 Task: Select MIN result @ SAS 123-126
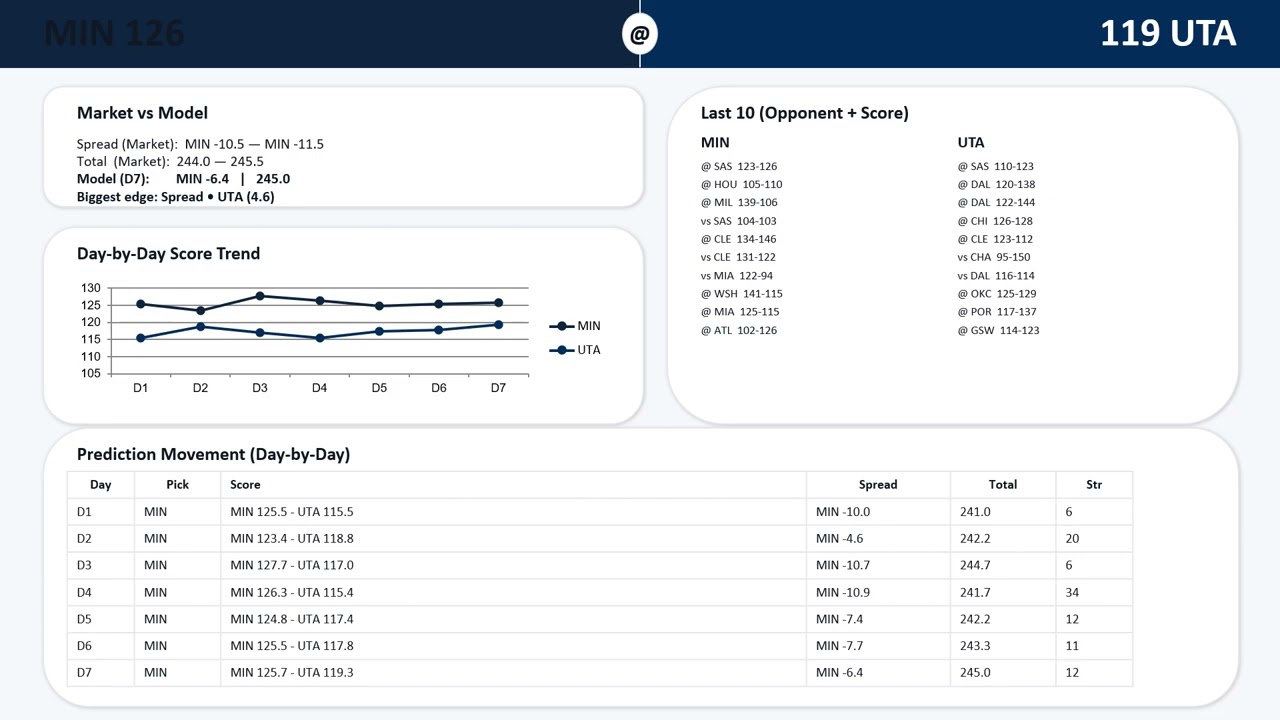click(x=739, y=166)
